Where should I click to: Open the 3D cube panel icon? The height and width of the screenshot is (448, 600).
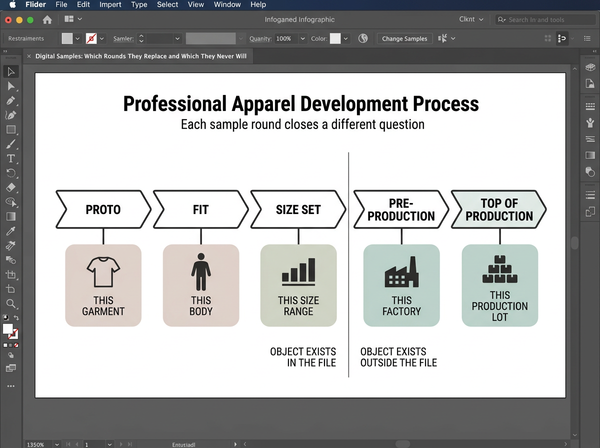pos(590,67)
